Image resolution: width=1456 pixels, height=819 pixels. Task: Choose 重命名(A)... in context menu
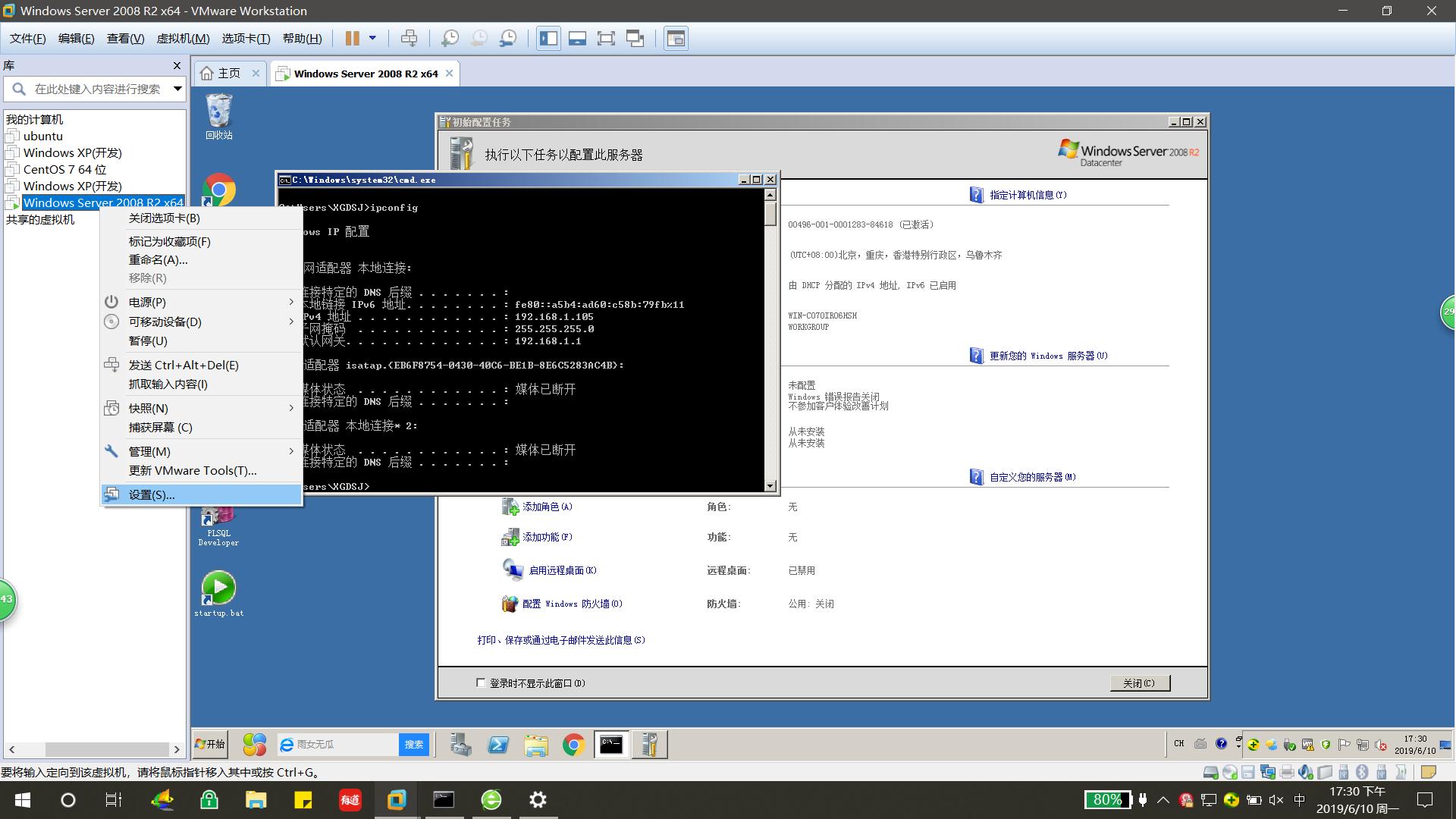tap(202, 259)
